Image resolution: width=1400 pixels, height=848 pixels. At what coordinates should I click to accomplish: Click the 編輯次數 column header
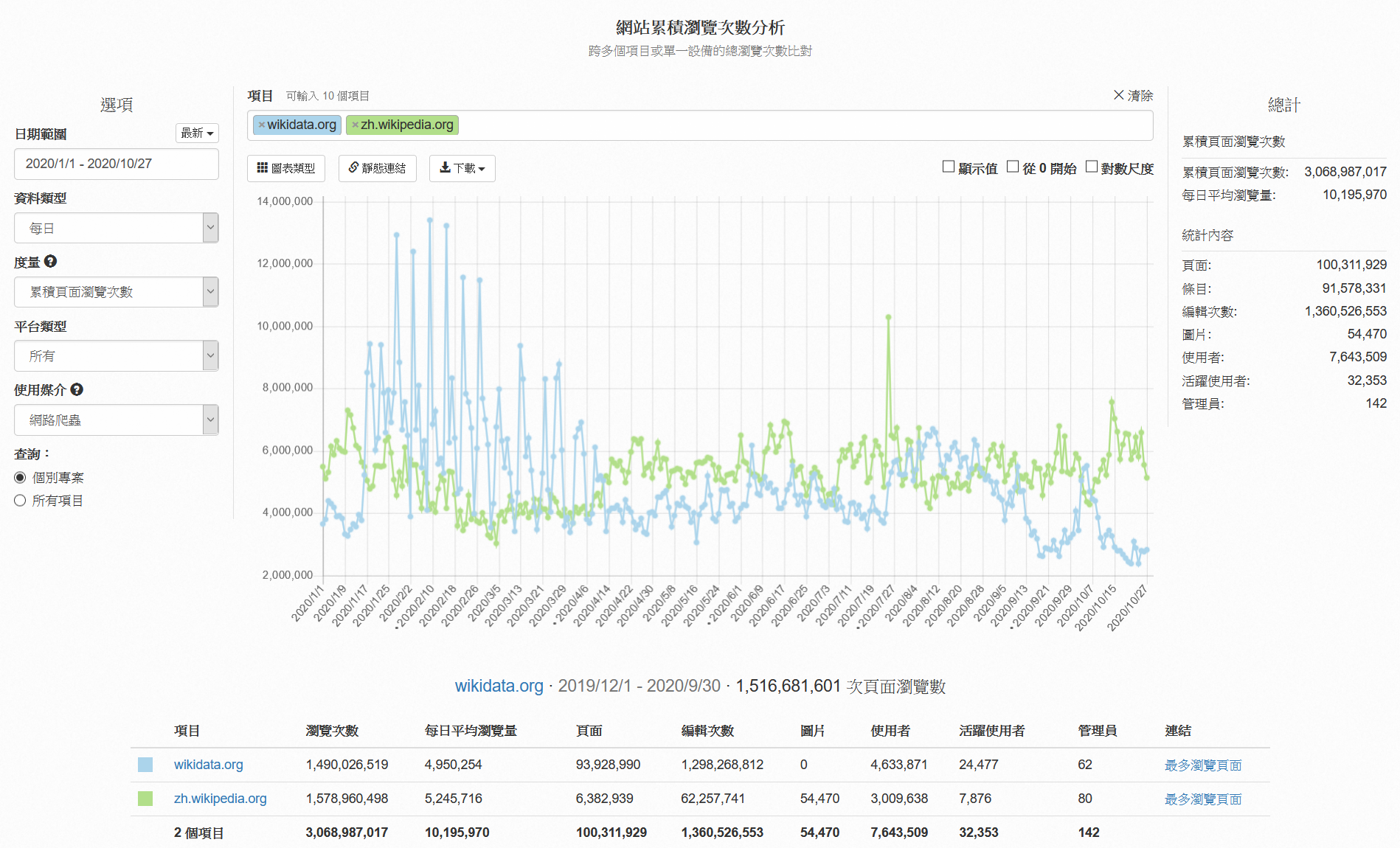707,731
